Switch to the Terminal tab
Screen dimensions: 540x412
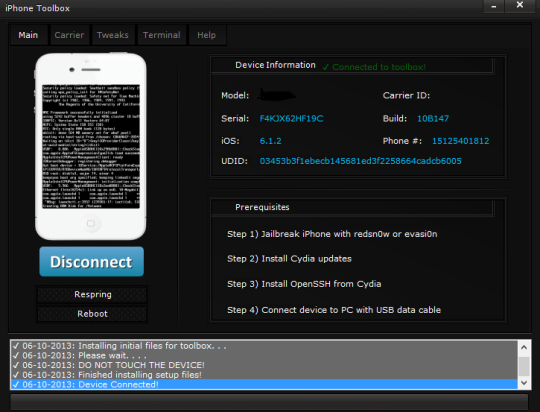point(162,35)
